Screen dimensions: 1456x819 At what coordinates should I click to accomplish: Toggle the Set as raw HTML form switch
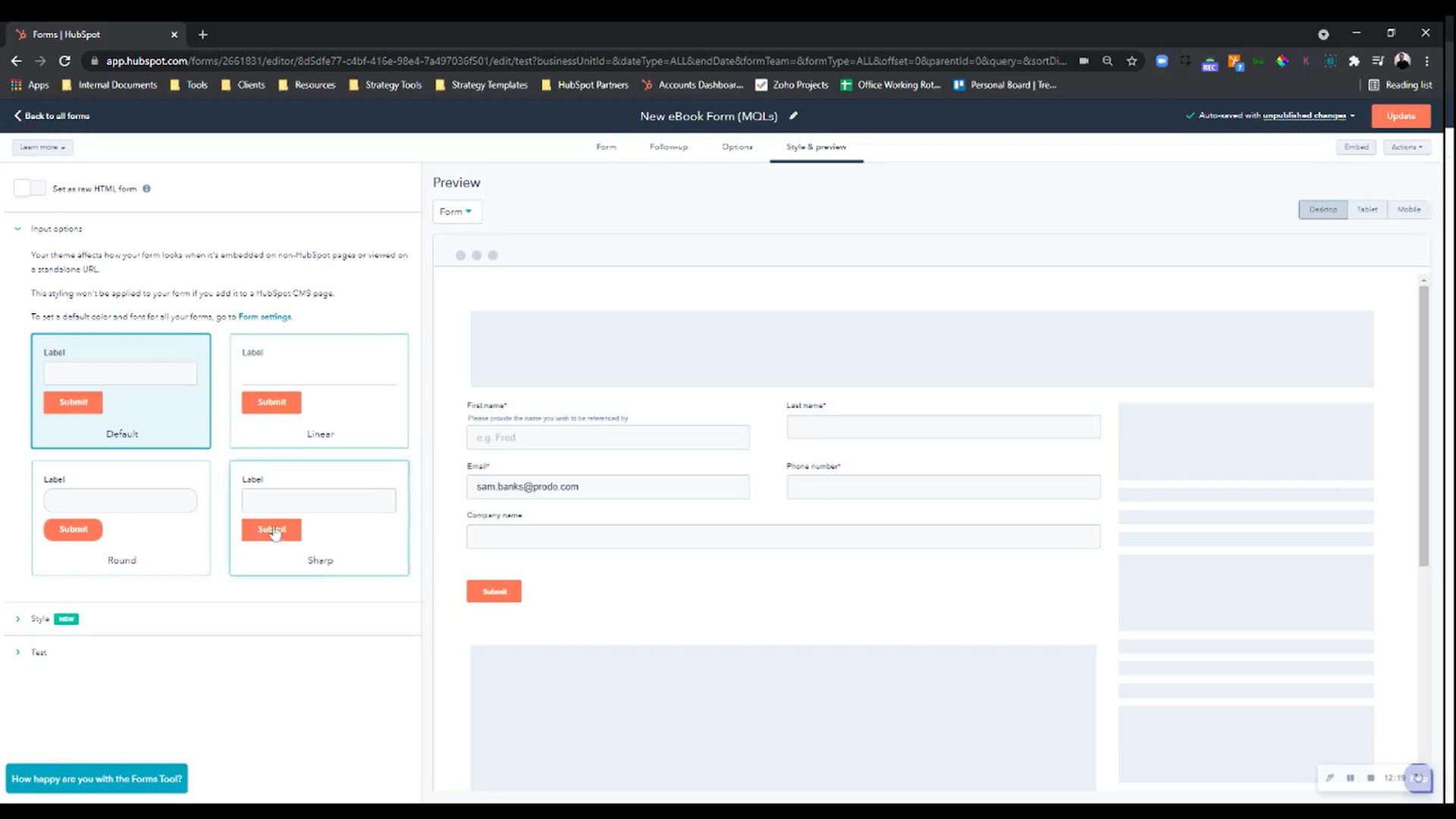pyautogui.click(x=30, y=188)
